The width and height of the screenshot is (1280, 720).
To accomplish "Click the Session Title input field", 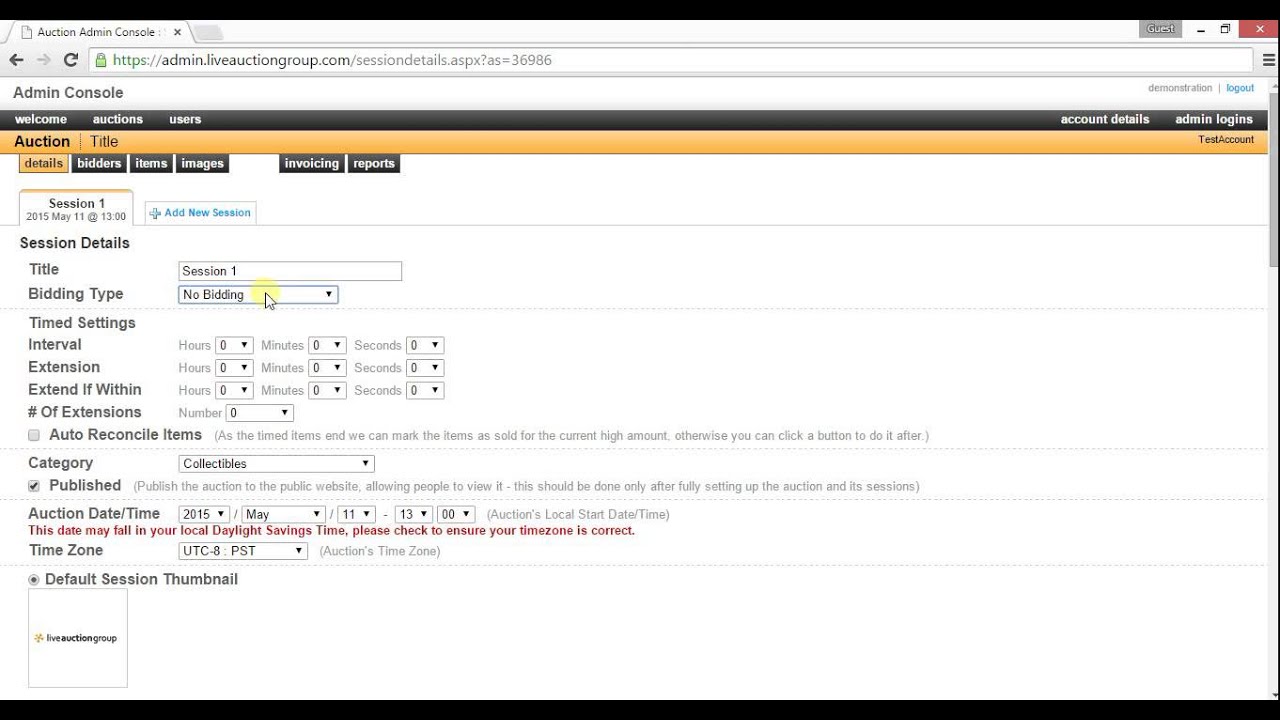I will click(x=290, y=271).
